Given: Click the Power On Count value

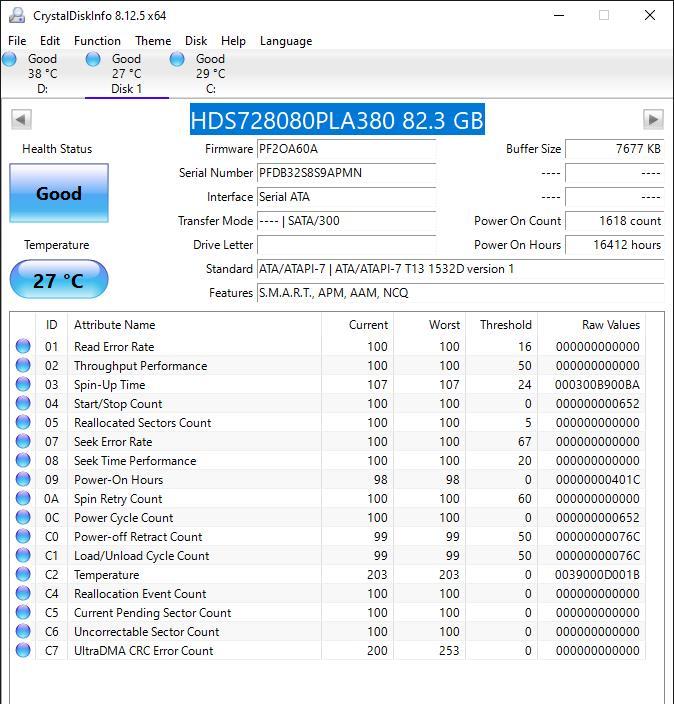Looking at the screenshot, I should click(614, 220).
